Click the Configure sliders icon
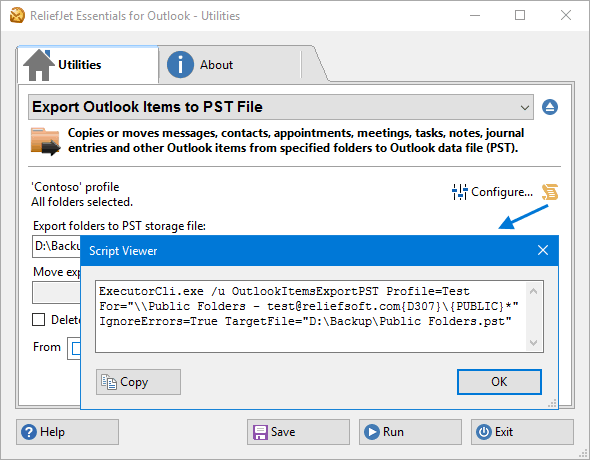The width and height of the screenshot is (590, 460). pyautogui.click(x=459, y=192)
